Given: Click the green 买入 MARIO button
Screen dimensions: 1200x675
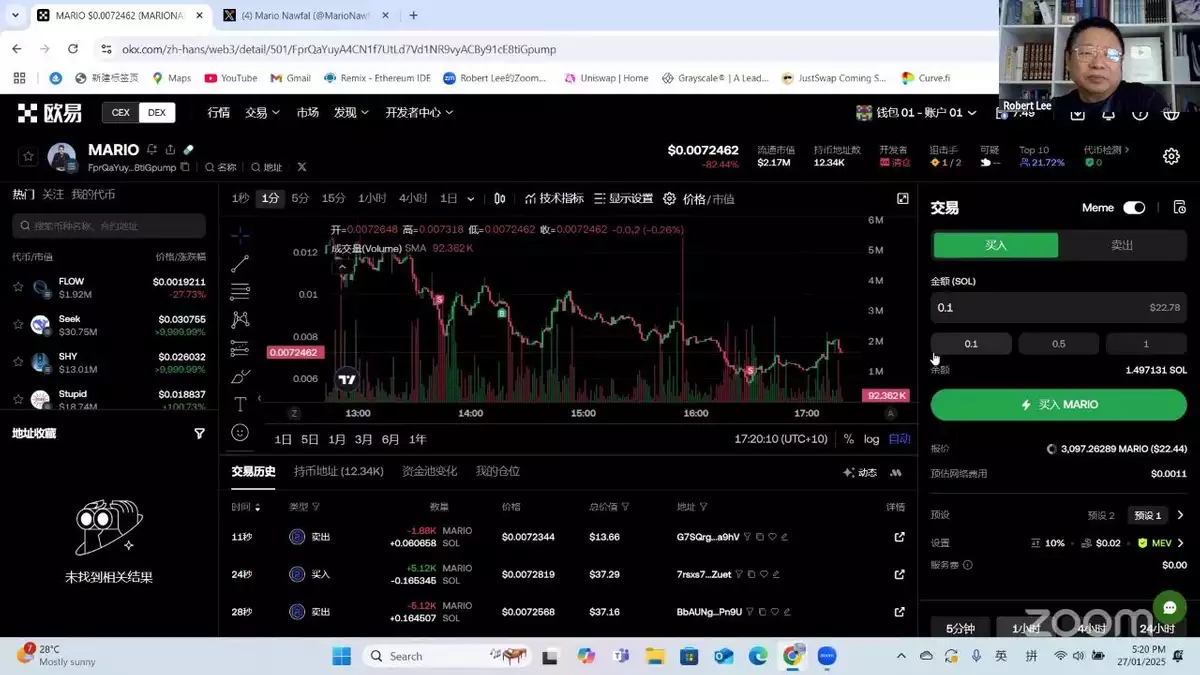Looking at the screenshot, I should click(x=1059, y=405).
